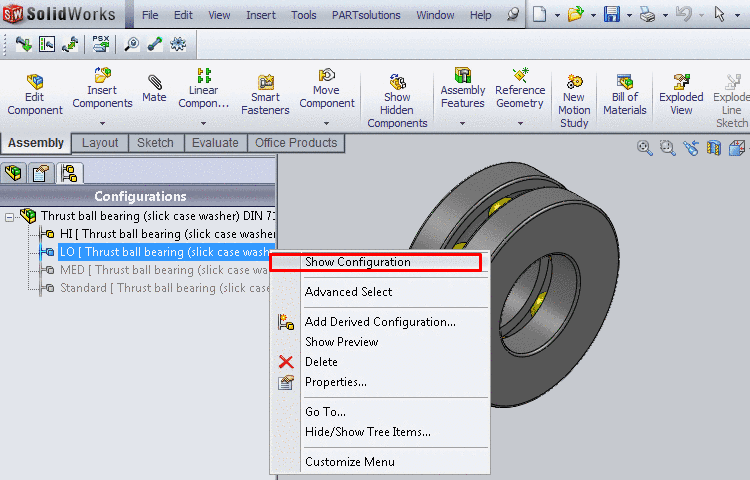Open the Insert menu
Image resolution: width=750 pixels, height=480 pixels.
click(261, 15)
